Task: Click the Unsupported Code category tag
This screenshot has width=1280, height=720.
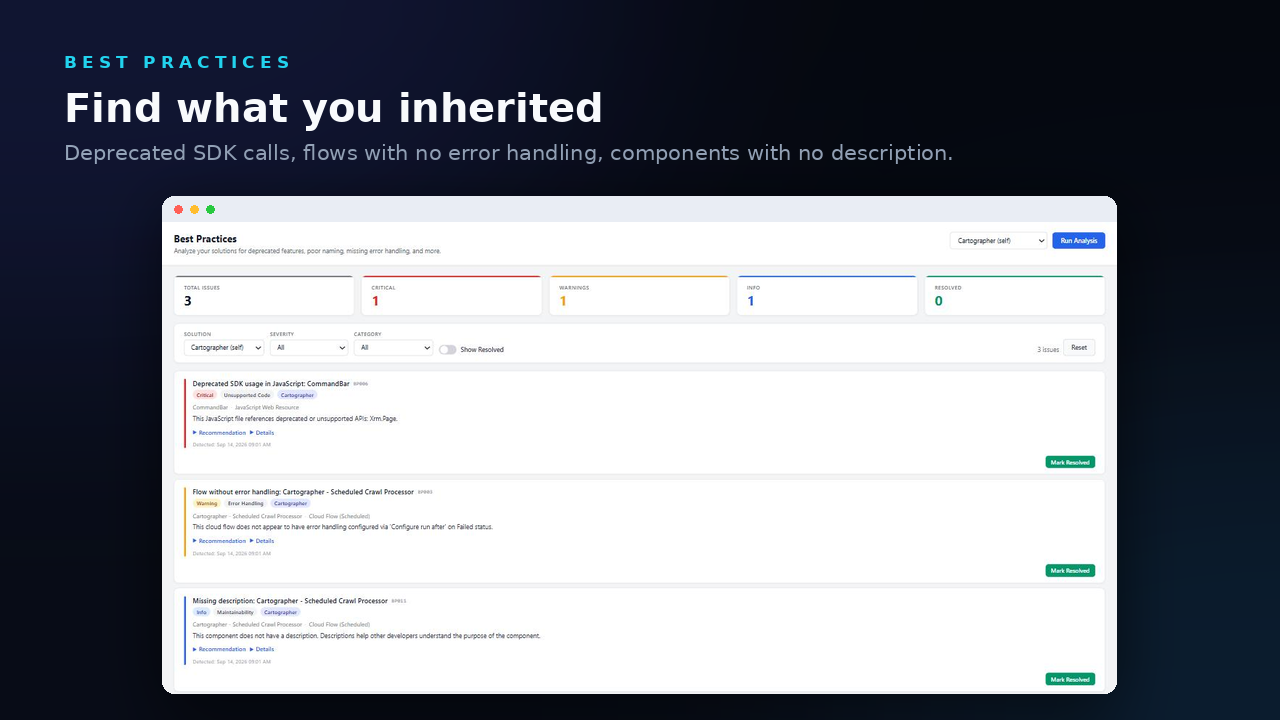Action: point(247,395)
